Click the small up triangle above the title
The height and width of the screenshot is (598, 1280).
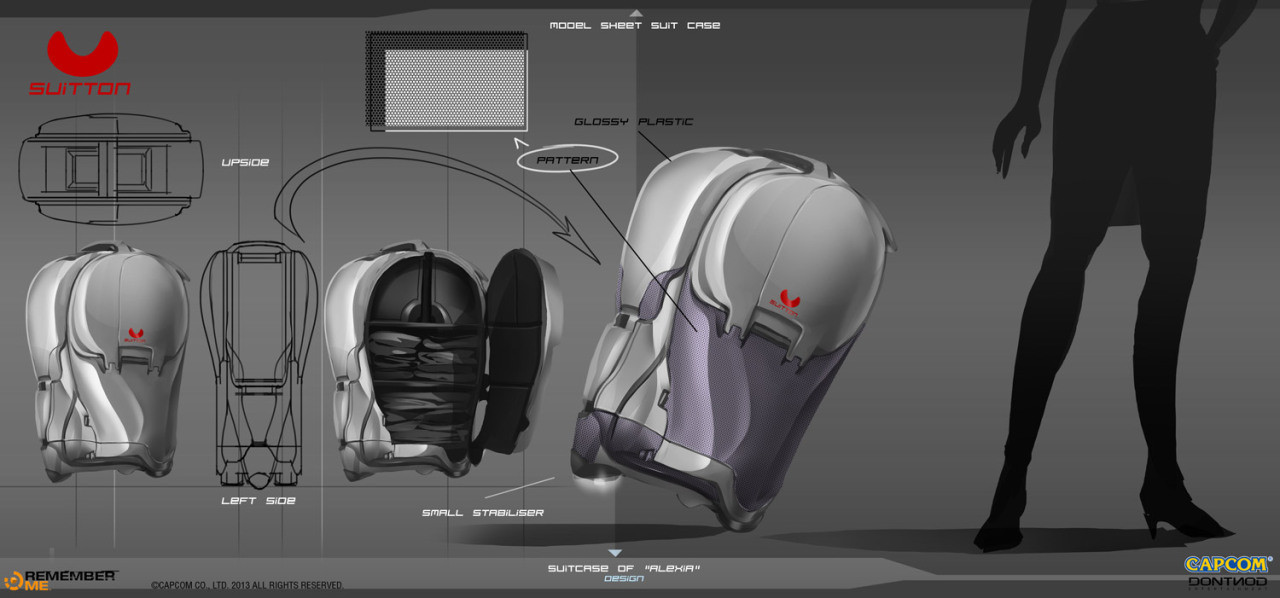pyautogui.click(x=636, y=13)
